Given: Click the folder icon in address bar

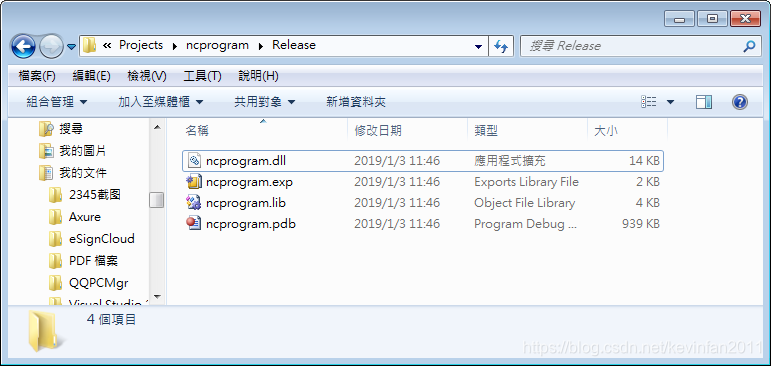Looking at the screenshot, I should coord(89,45).
